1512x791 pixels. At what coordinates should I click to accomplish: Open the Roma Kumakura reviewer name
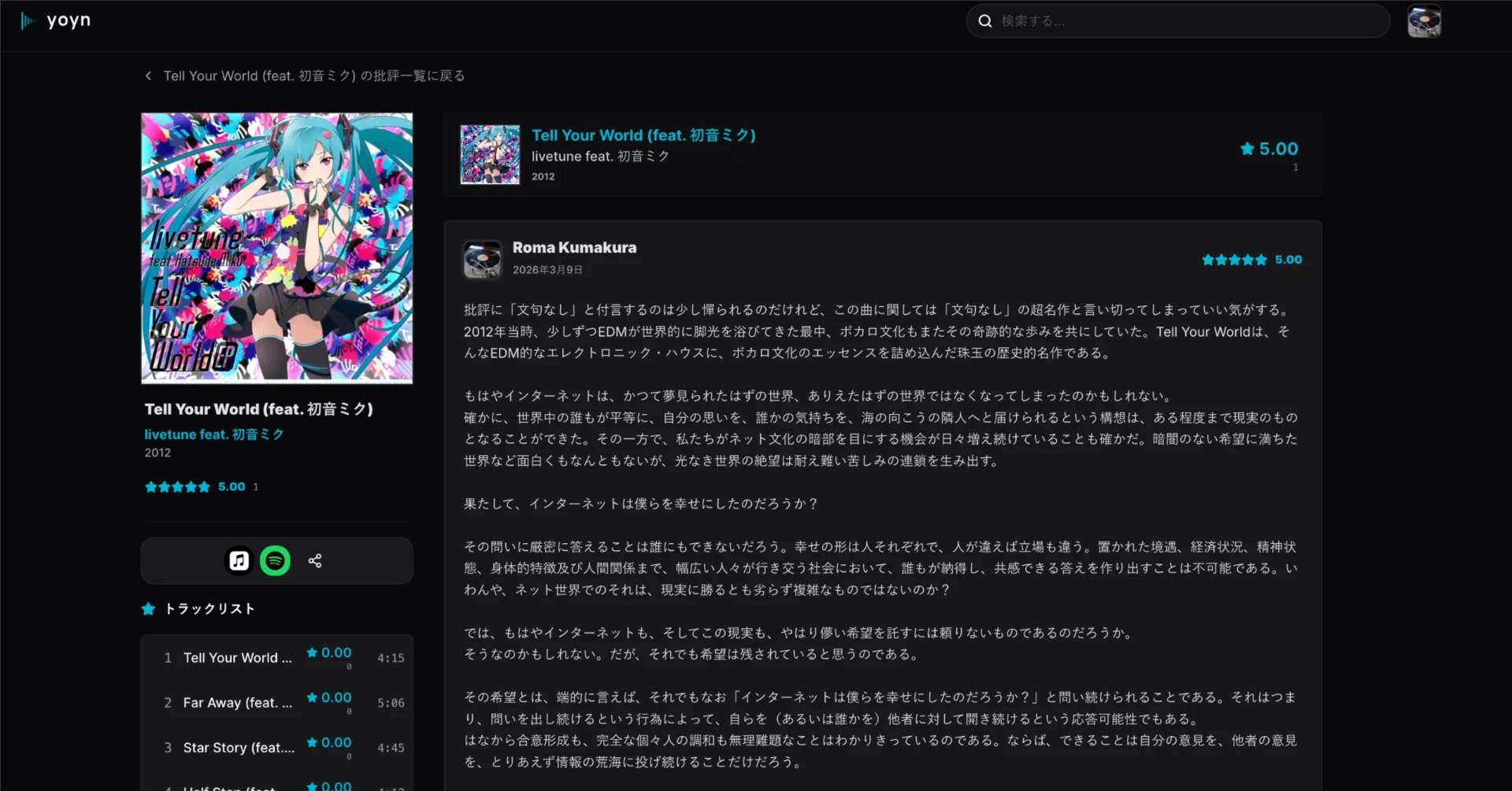575,248
